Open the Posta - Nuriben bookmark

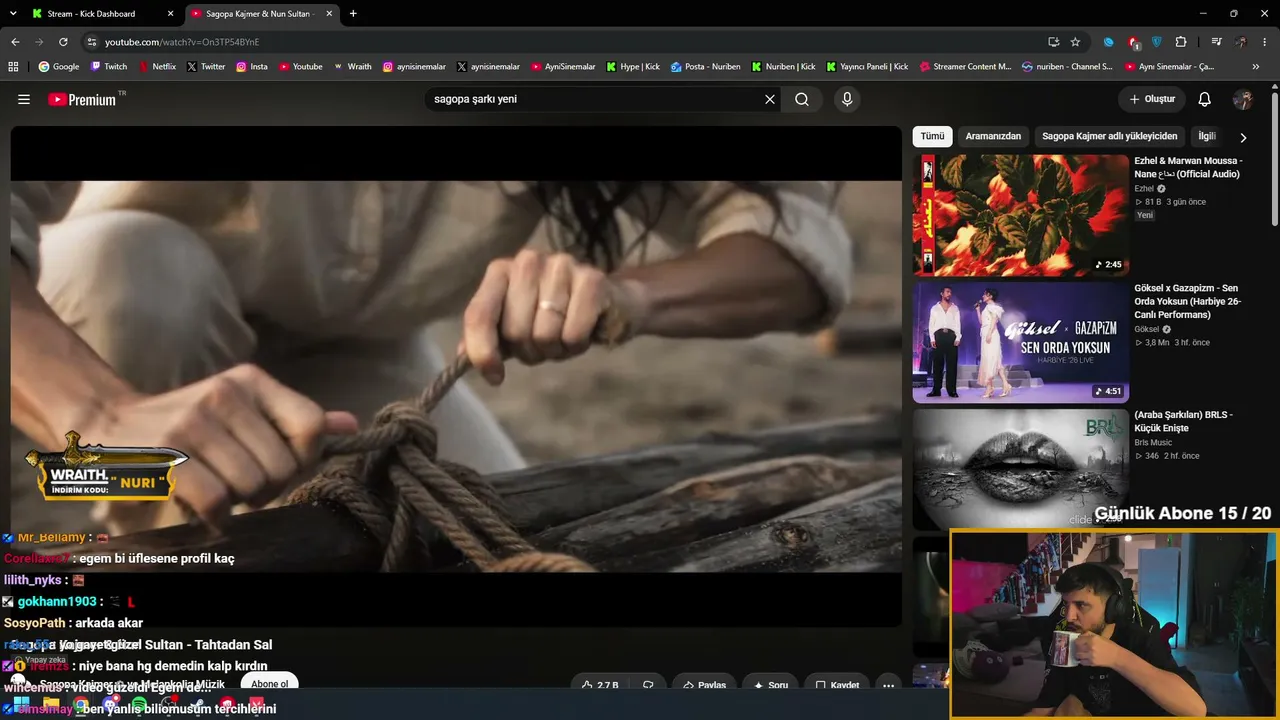[x=705, y=67]
